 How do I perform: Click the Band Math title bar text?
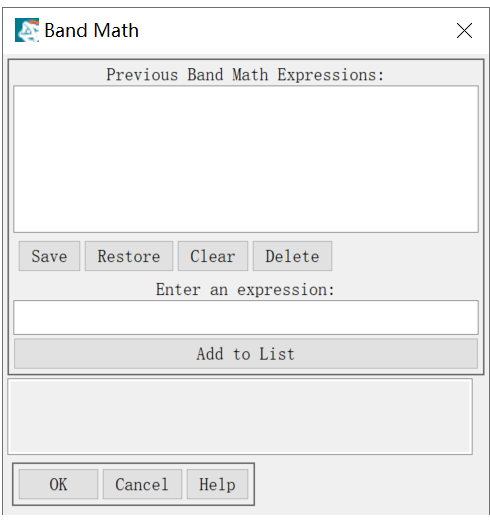pos(91,30)
